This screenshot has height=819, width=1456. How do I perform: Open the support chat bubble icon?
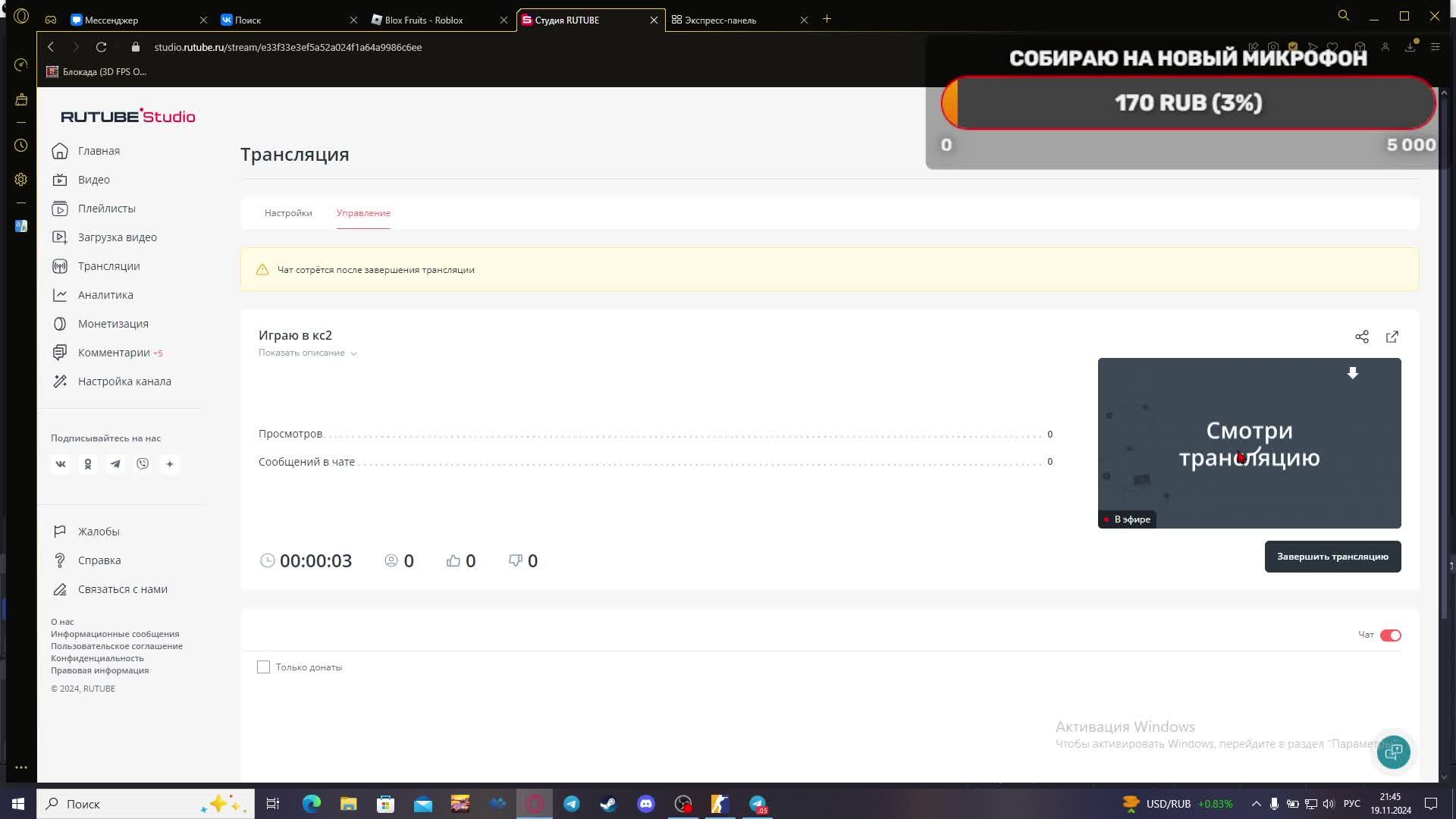(1393, 752)
